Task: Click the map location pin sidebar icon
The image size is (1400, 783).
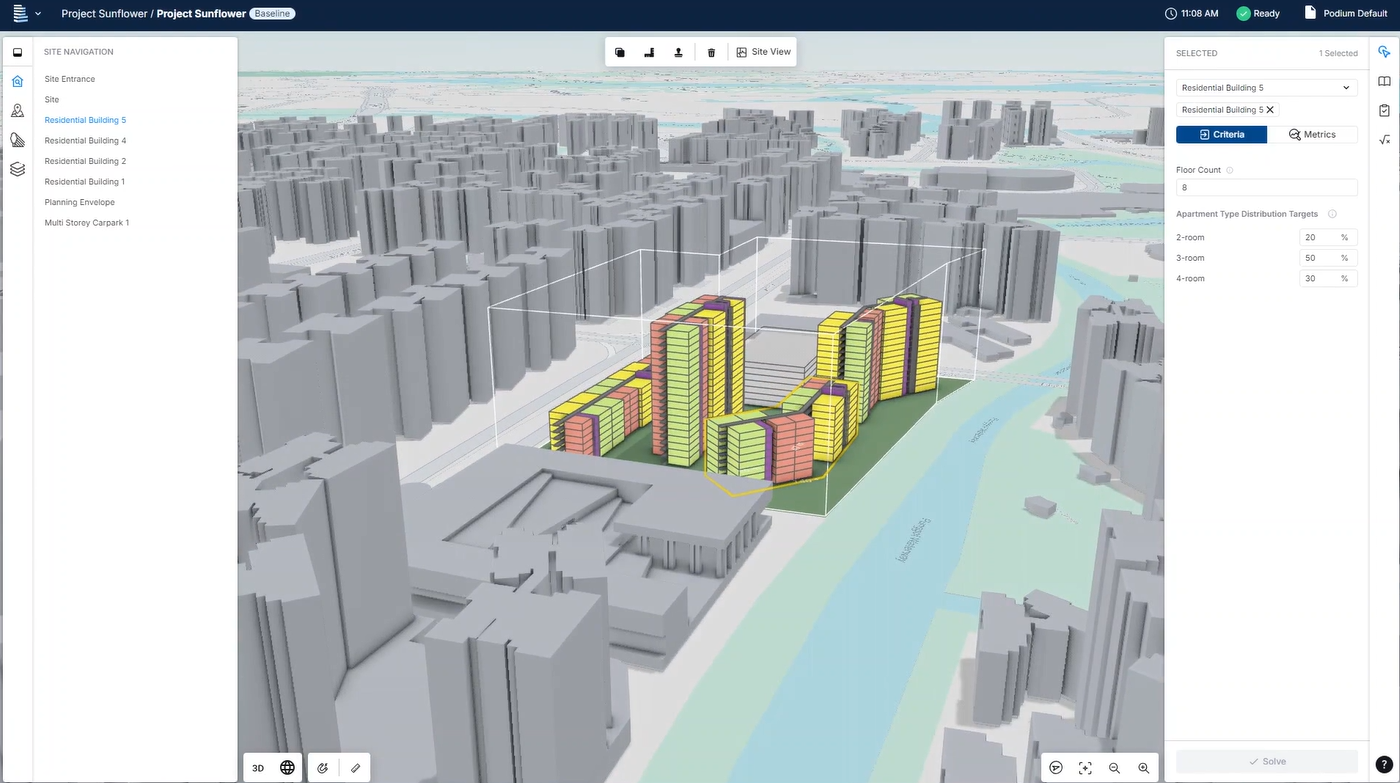Action: [17, 111]
